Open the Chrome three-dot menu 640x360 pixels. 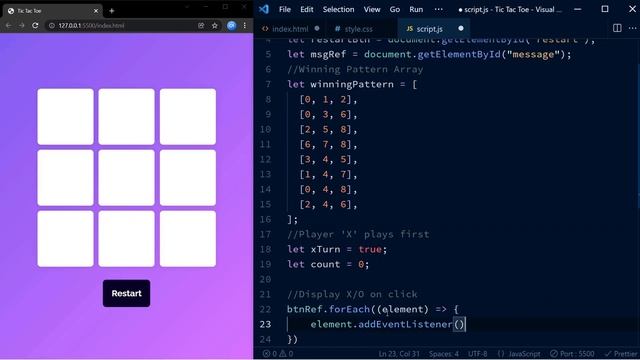coord(244,25)
